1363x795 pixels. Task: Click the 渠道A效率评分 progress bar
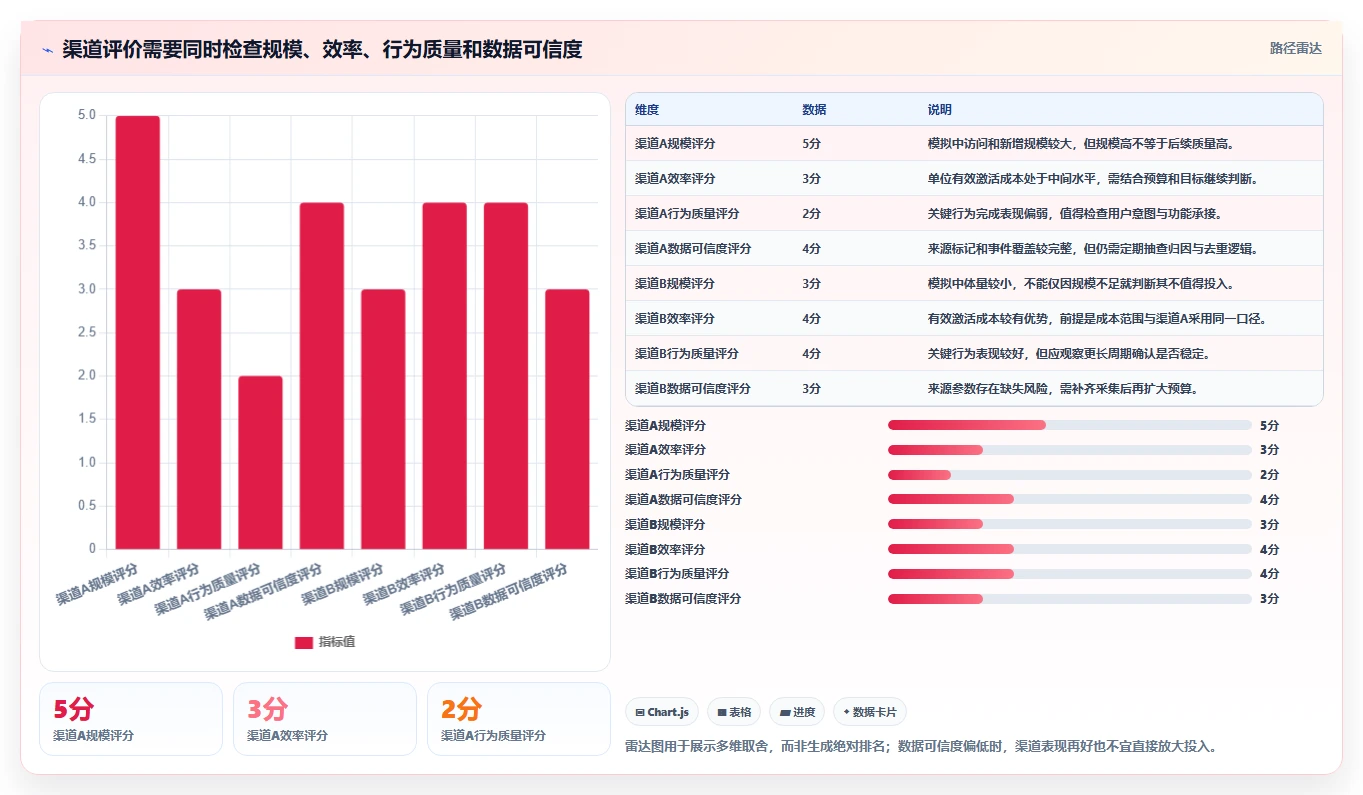point(1069,450)
